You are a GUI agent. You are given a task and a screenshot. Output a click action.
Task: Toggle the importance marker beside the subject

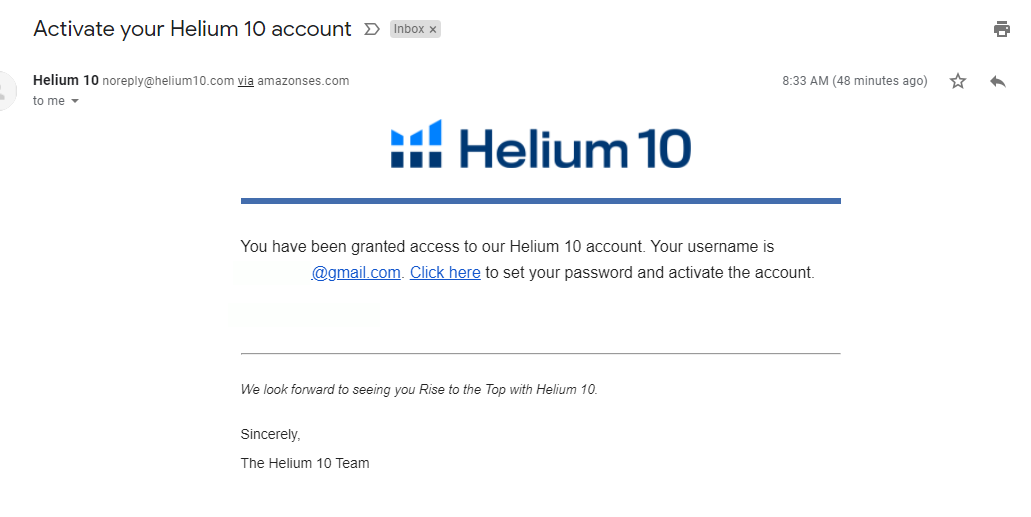pyautogui.click(x=372, y=29)
